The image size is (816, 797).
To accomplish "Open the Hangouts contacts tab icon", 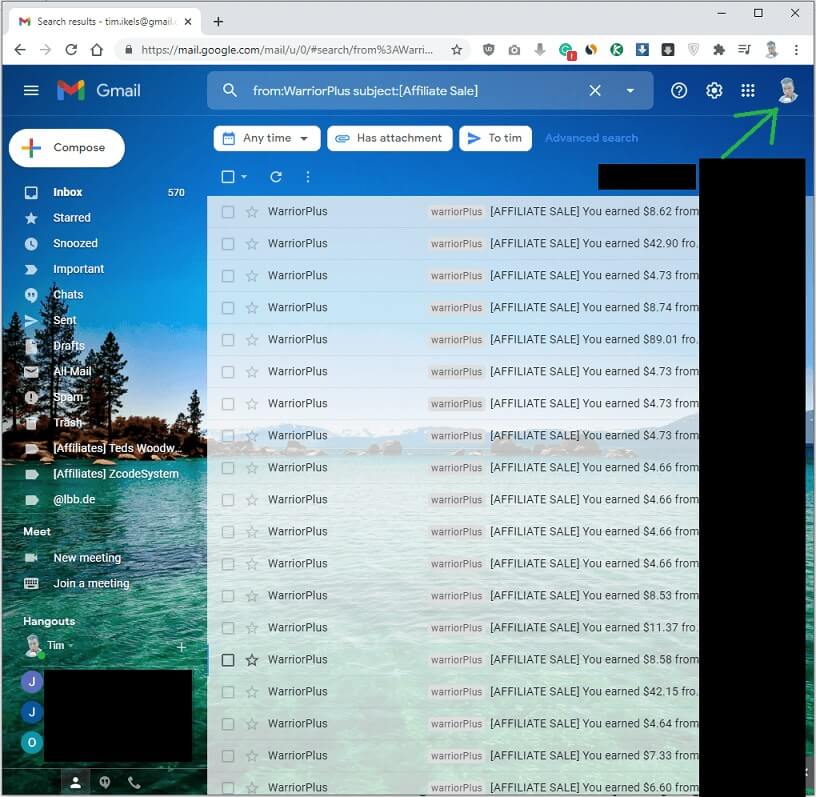I will pyautogui.click(x=75, y=782).
